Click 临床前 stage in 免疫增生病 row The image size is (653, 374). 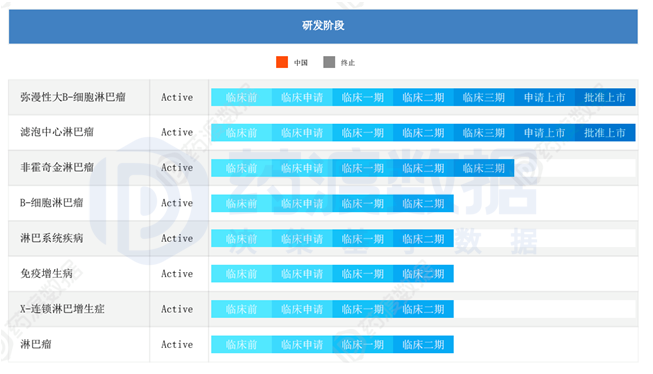click(x=242, y=274)
